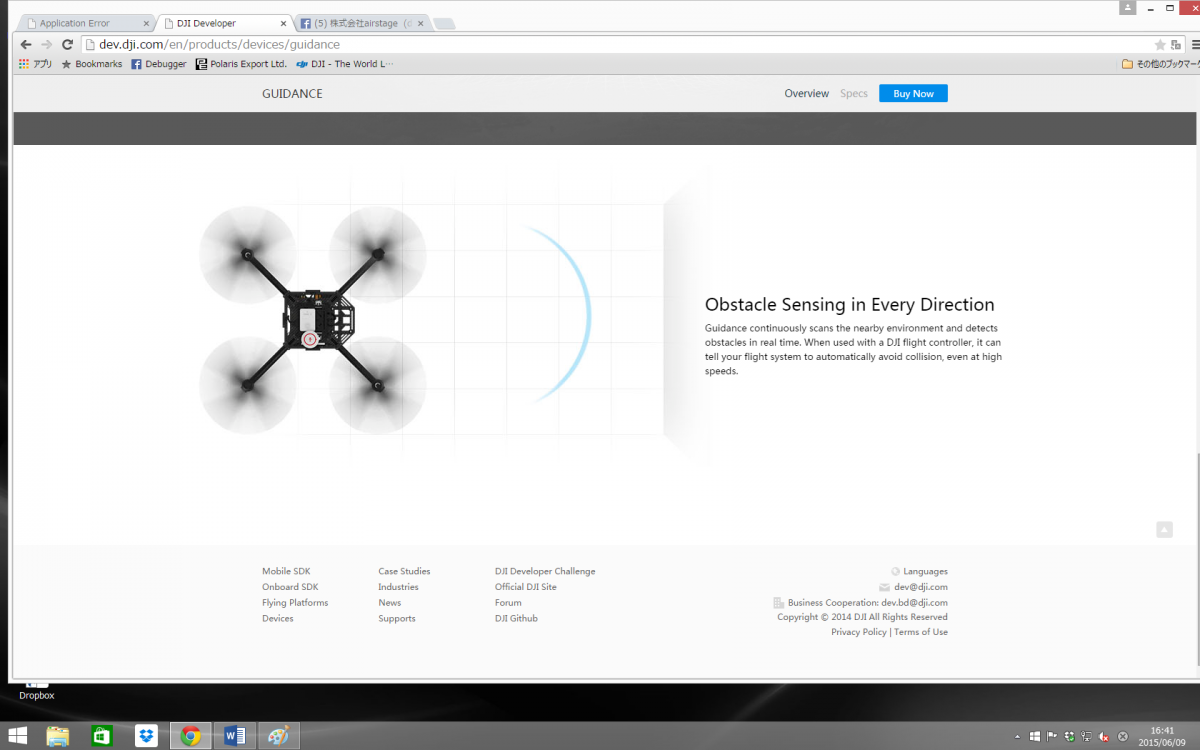Open the DJI Github footer link

point(516,618)
